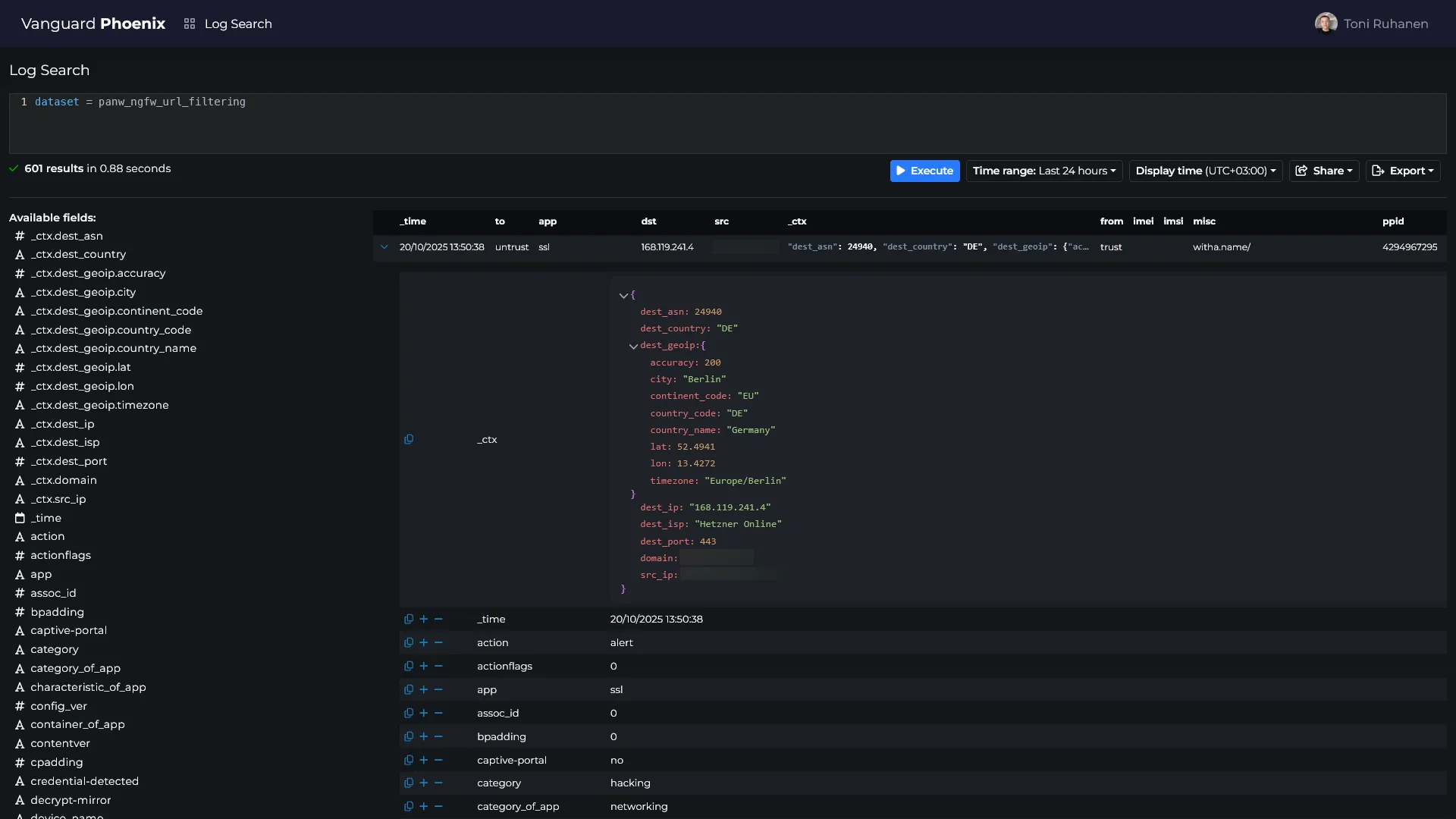
Task: Copy the category row value
Action: coord(409,783)
